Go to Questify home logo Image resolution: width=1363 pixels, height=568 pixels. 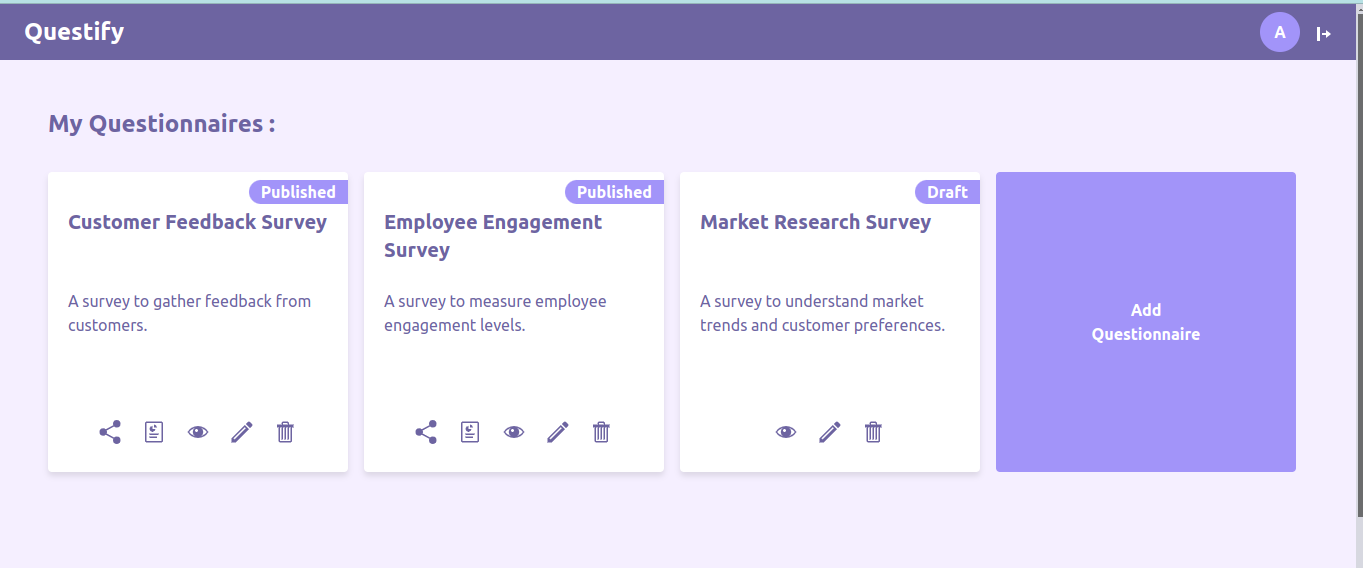click(75, 32)
